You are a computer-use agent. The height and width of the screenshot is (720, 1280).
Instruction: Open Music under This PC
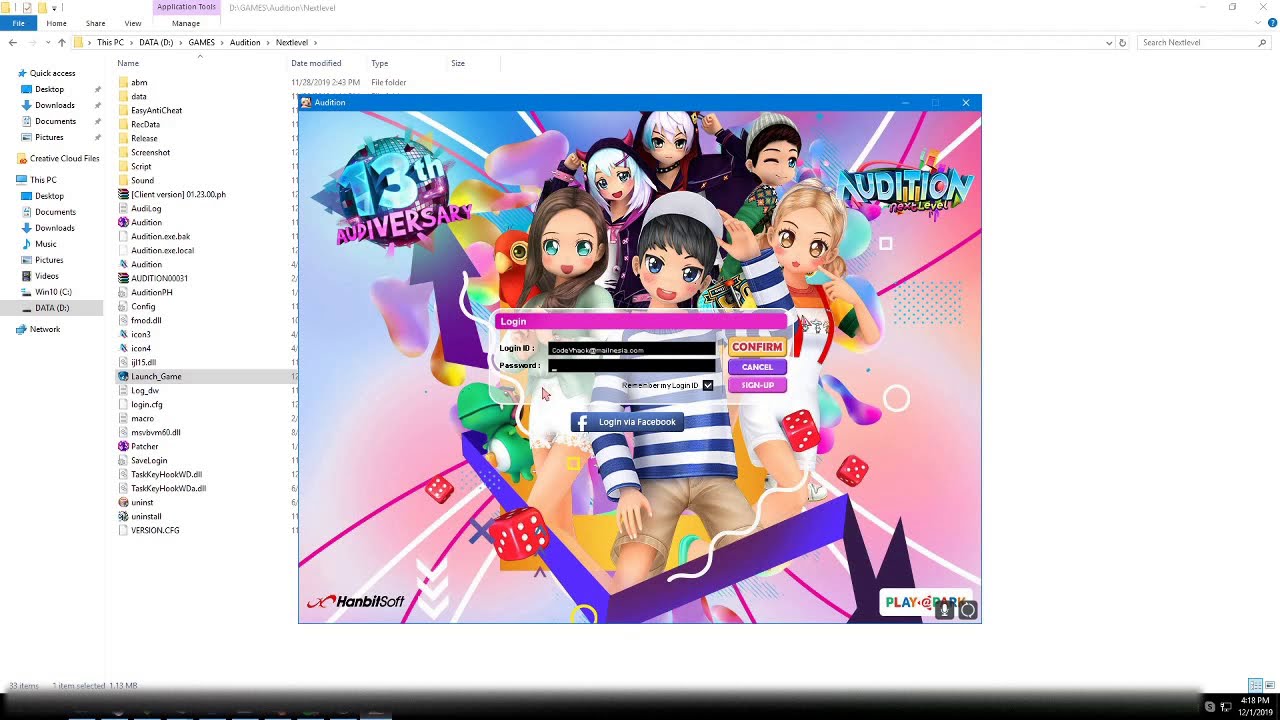pos(46,244)
